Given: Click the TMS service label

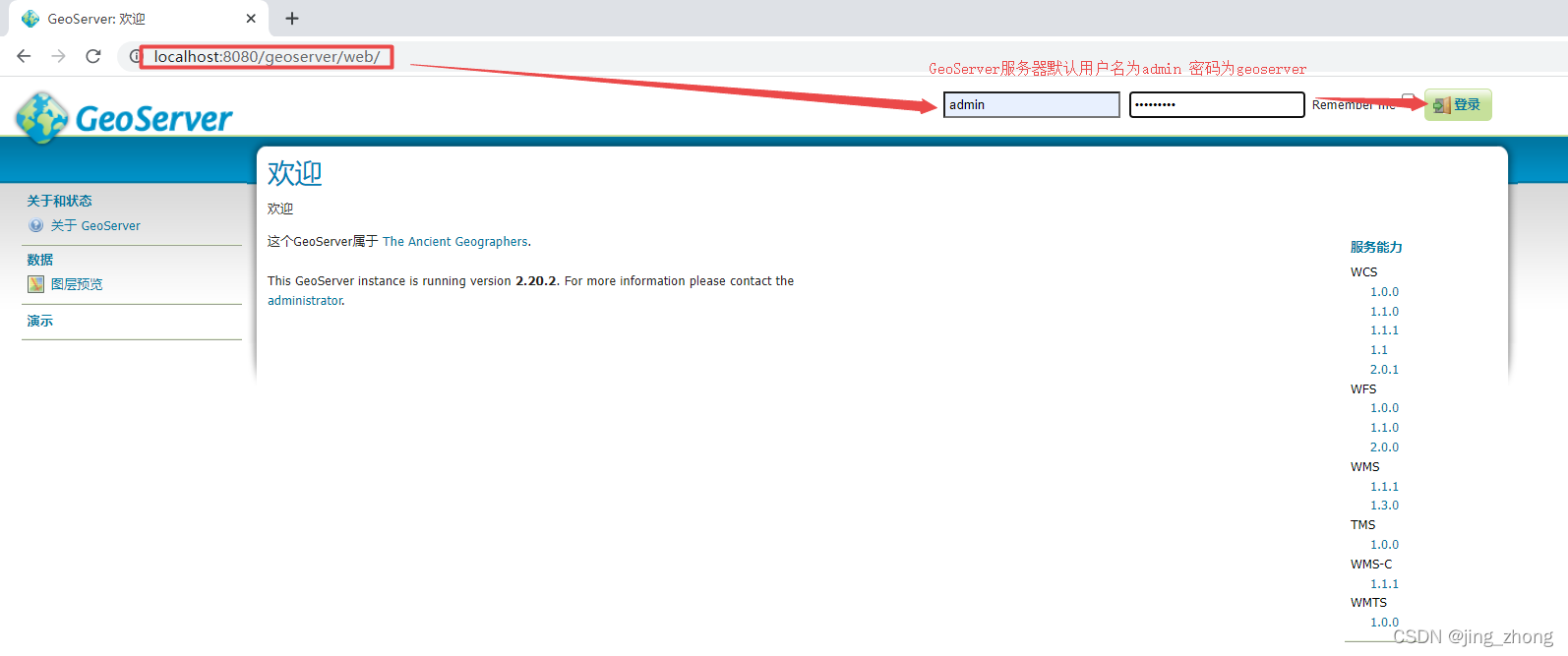Looking at the screenshot, I should [x=1362, y=525].
